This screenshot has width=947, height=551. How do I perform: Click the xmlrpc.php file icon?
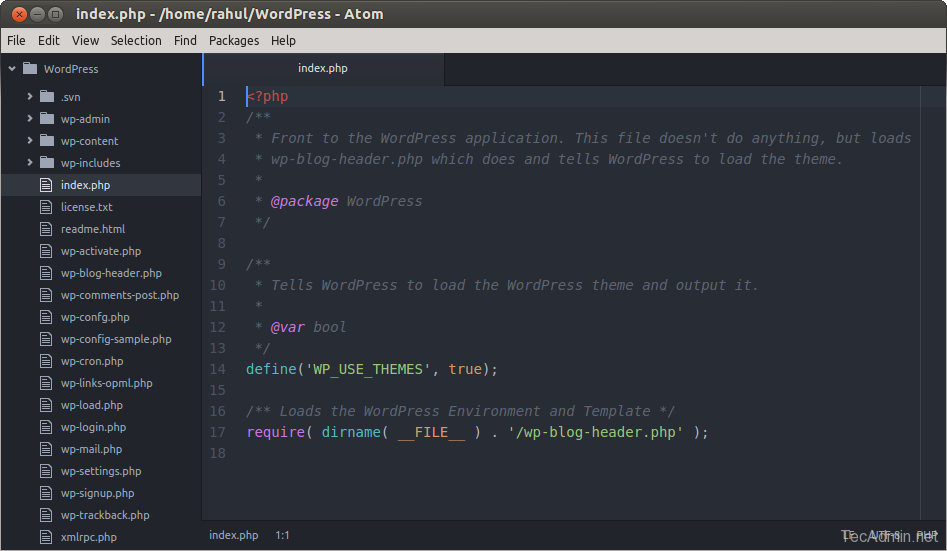(46, 537)
